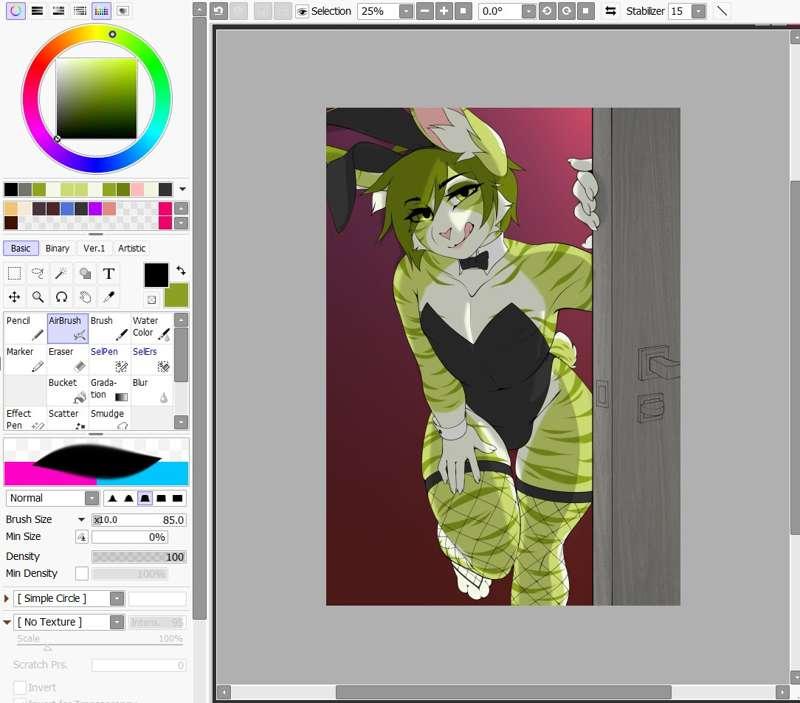This screenshot has height=703, width=800.
Task: Choose the Gradation tool
Action: [x=110, y=390]
